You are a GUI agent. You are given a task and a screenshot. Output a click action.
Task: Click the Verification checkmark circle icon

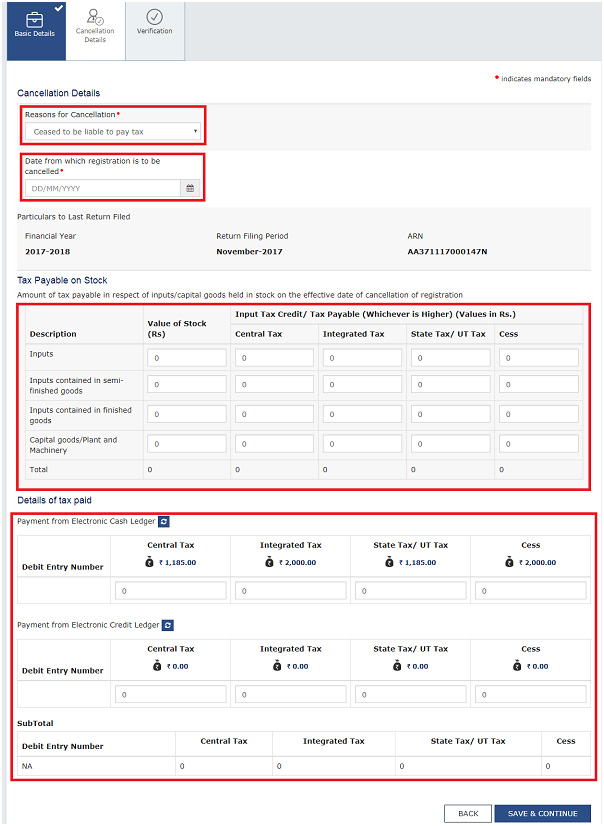(x=154, y=17)
